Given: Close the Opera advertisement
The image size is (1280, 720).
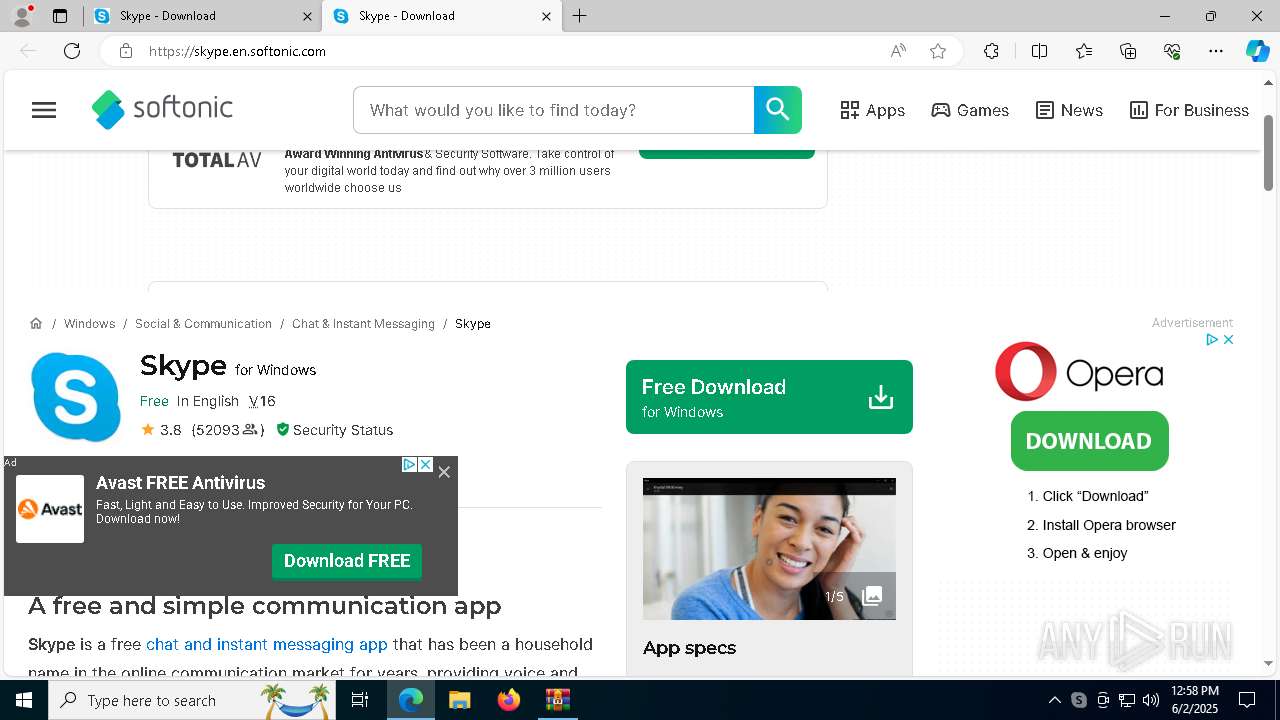Looking at the screenshot, I should (1228, 340).
